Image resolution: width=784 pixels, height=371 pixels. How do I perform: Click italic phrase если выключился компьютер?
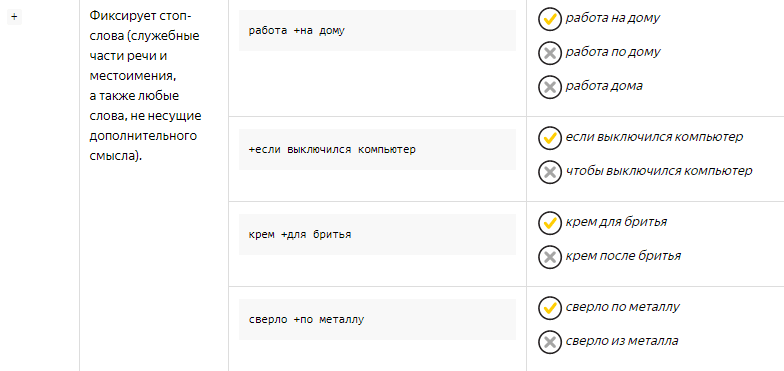[654, 137]
